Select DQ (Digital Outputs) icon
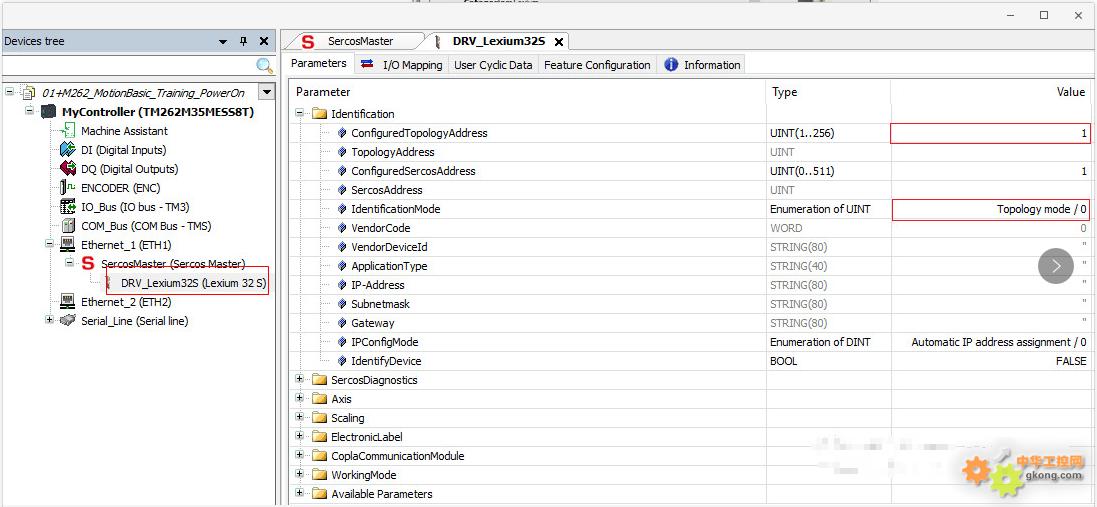 68,169
